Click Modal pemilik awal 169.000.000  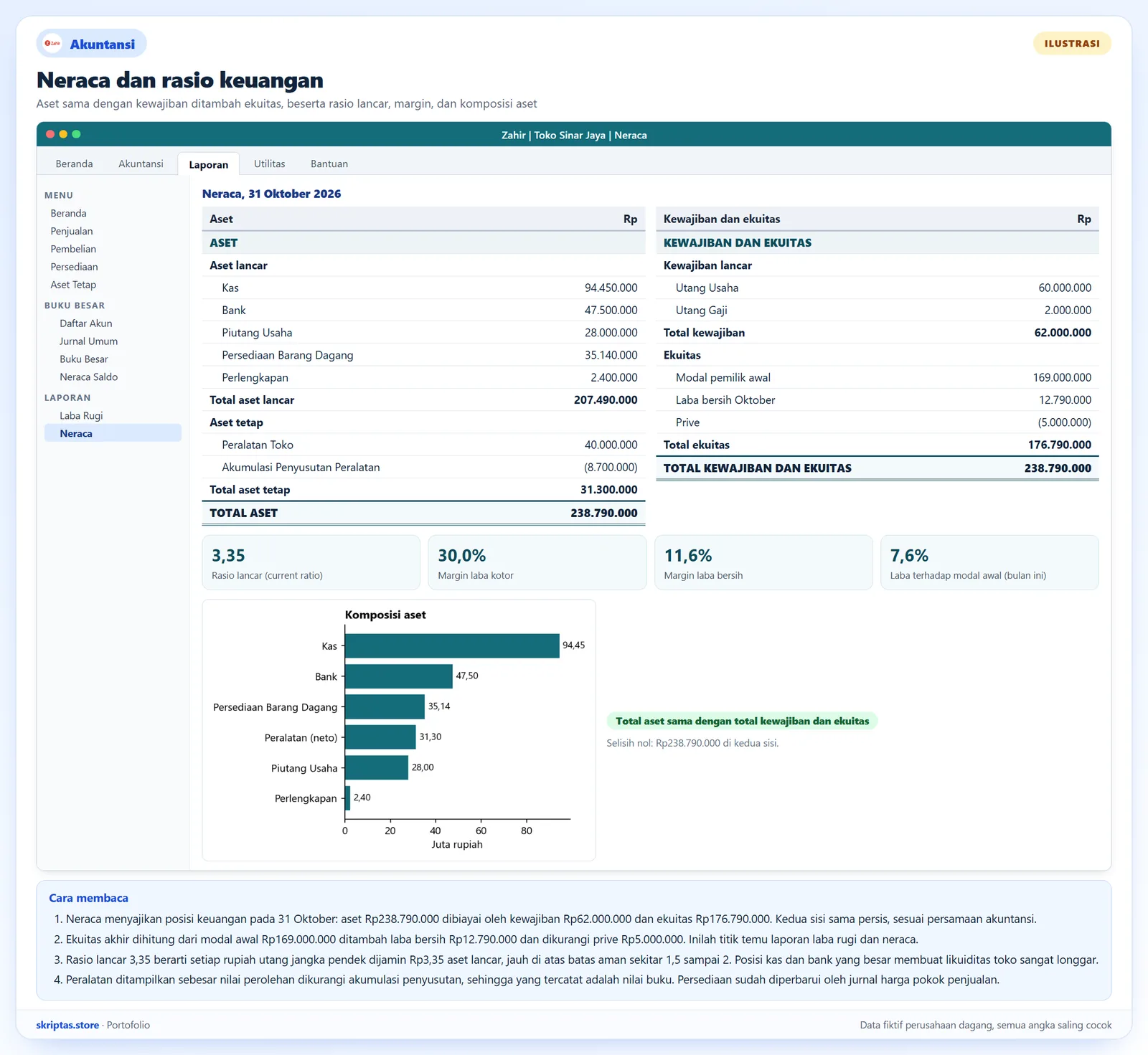1062,378
